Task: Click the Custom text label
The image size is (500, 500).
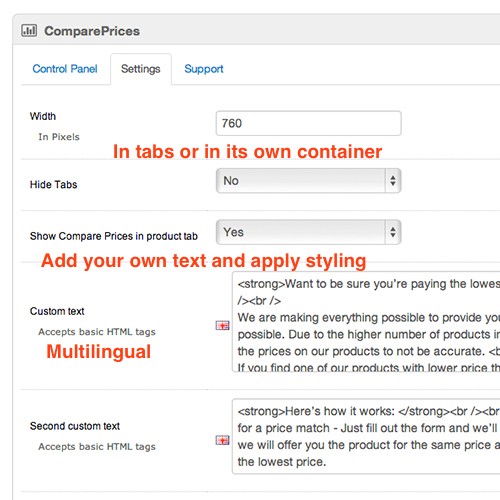Action: (57, 311)
